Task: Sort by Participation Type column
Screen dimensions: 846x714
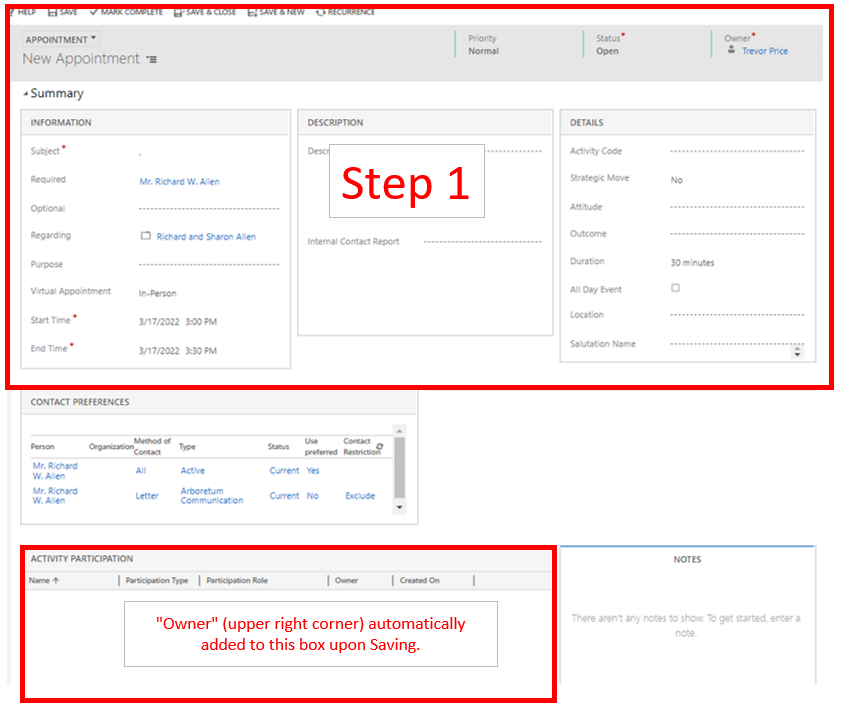Action: pyautogui.click(x=156, y=581)
